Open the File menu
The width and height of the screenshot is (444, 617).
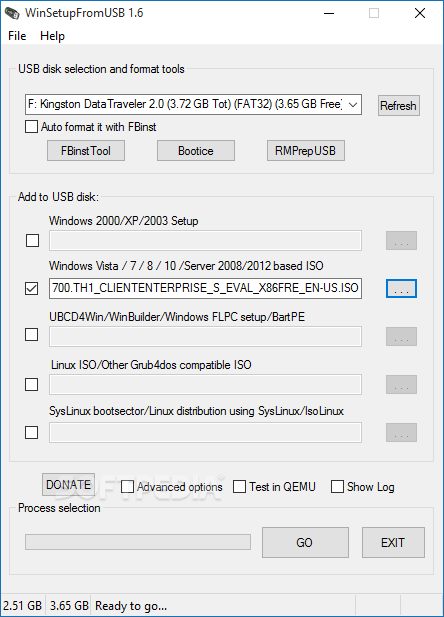click(17, 36)
